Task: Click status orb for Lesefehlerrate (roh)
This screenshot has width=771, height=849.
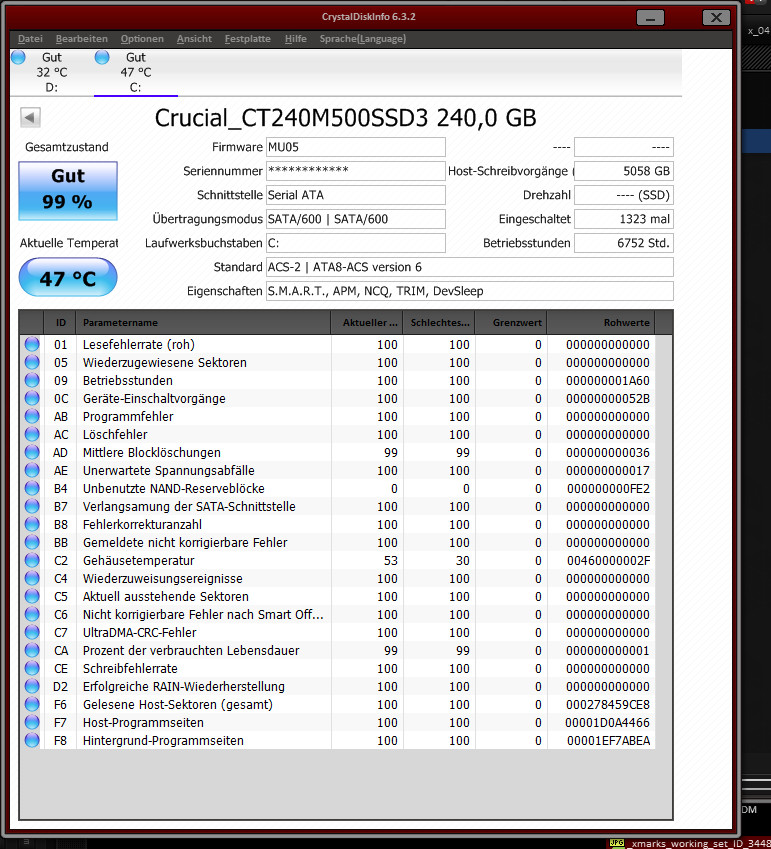Action: pos(32,344)
